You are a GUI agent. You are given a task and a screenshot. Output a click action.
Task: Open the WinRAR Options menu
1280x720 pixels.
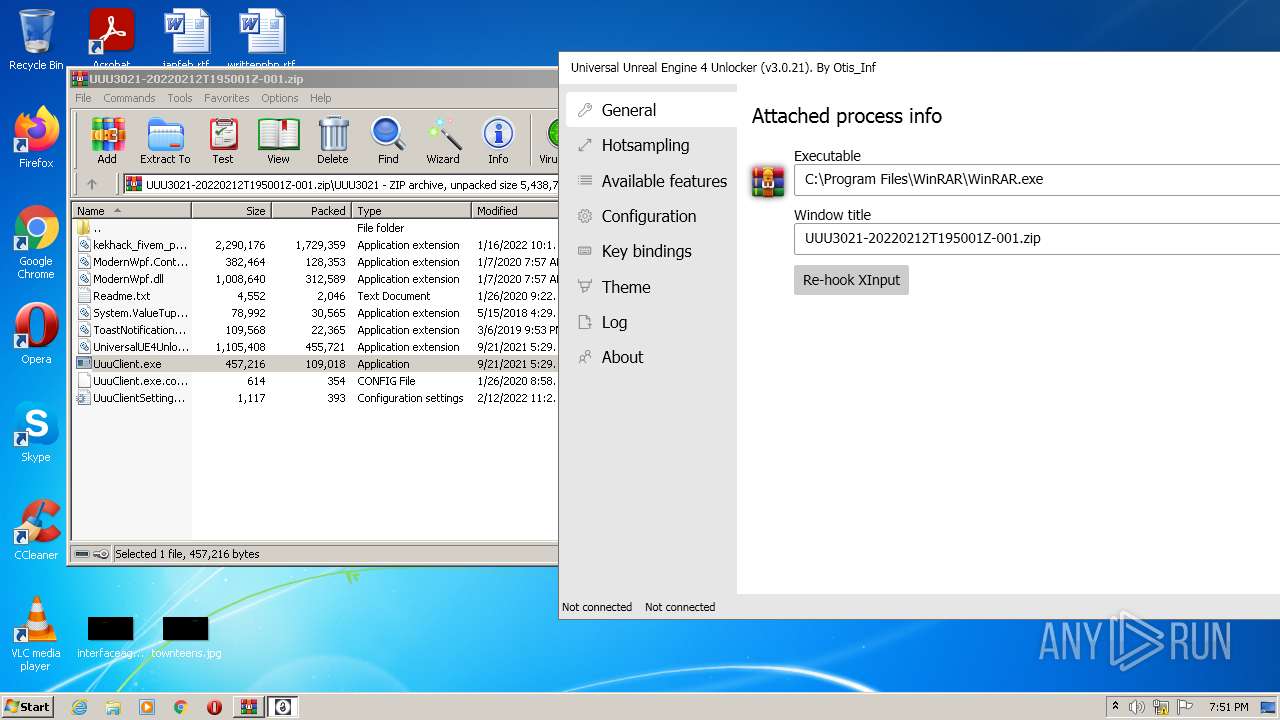(280, 98)
